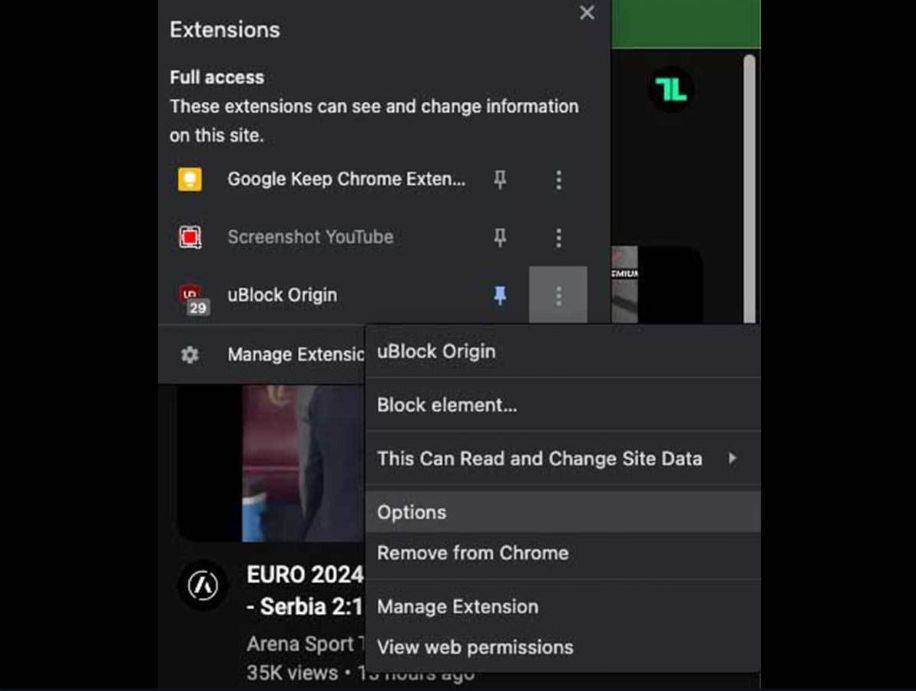Image resolution: width=916 pixels, height=691 pixels.
Task: Select the Arena Sport channel avatar
Action: click(x=204, y=587)
